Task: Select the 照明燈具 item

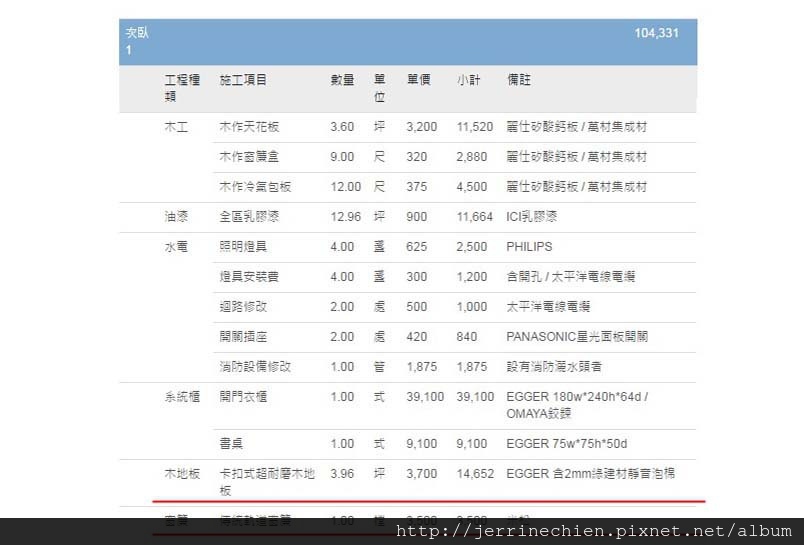Action: coord(243,247)
